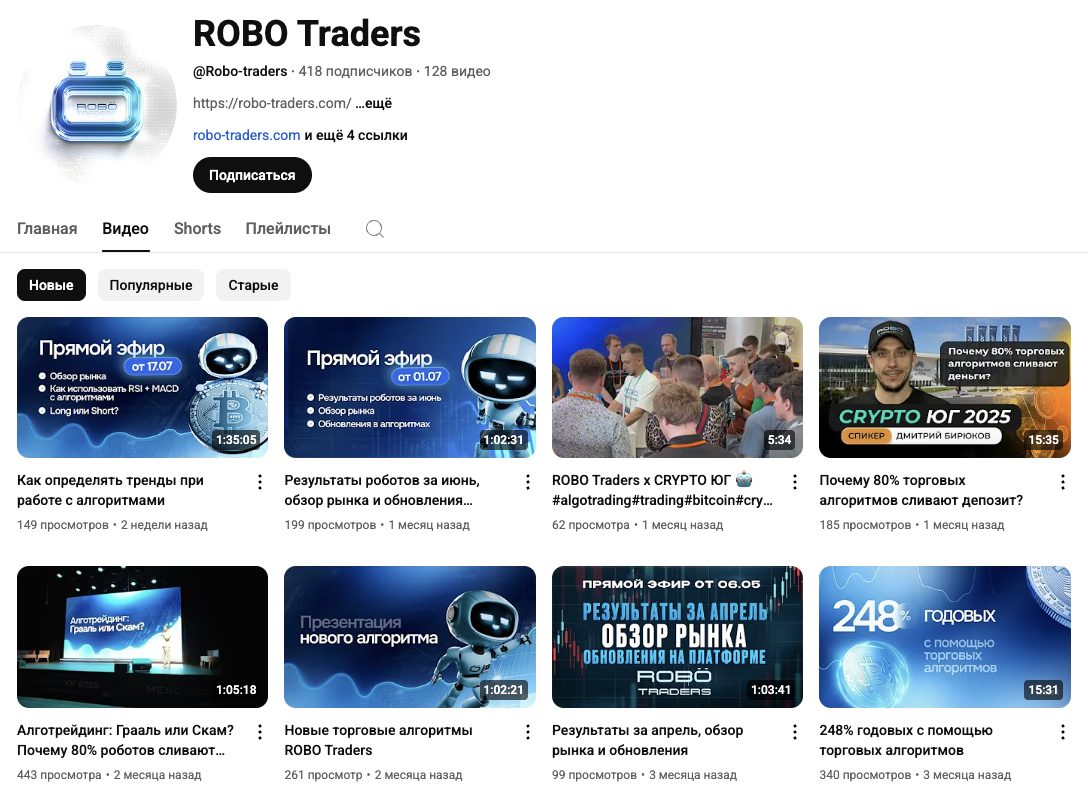Viewport: 1088px width, 798px height.
Task: Select the Новые sort chip
Action: [51, 285]
